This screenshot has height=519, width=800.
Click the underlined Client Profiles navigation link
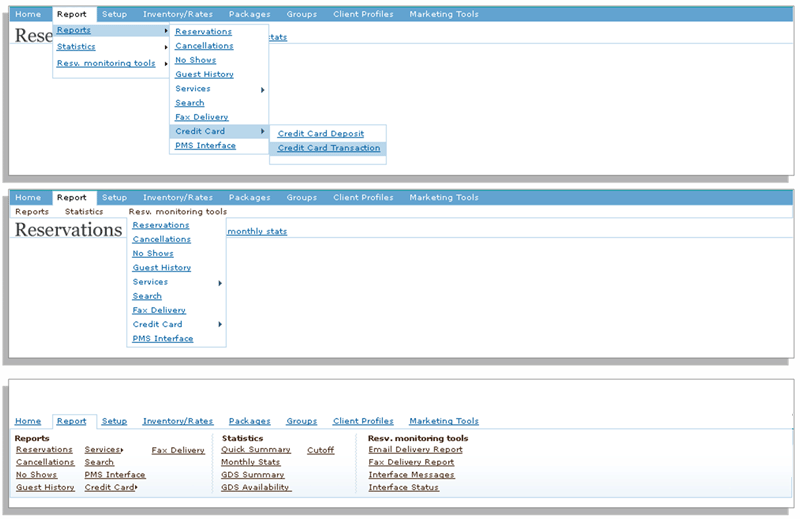(x=363, y=421)
